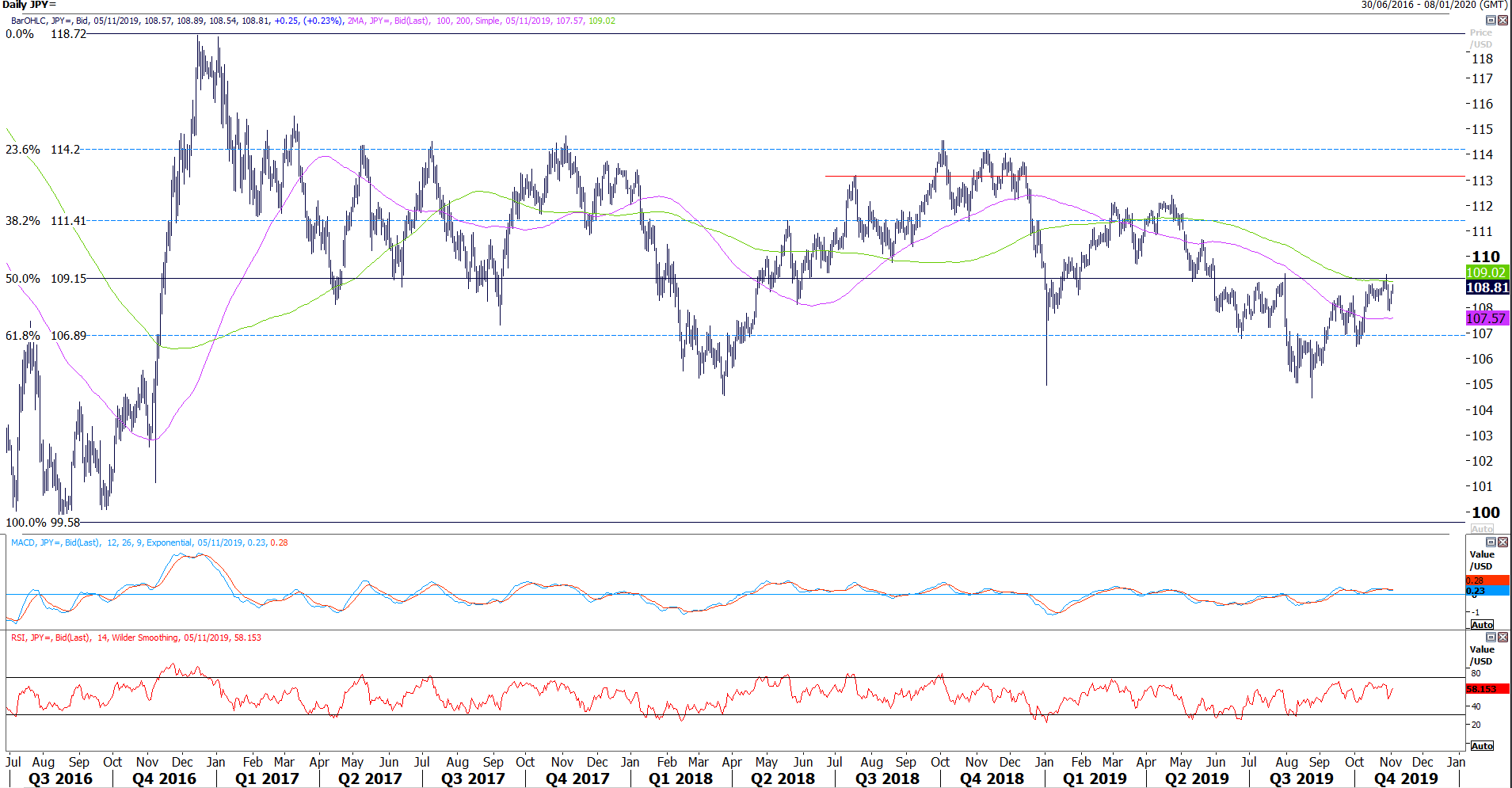Select the 100.0% 99.58 Fibonacci label

pos(43,523)
